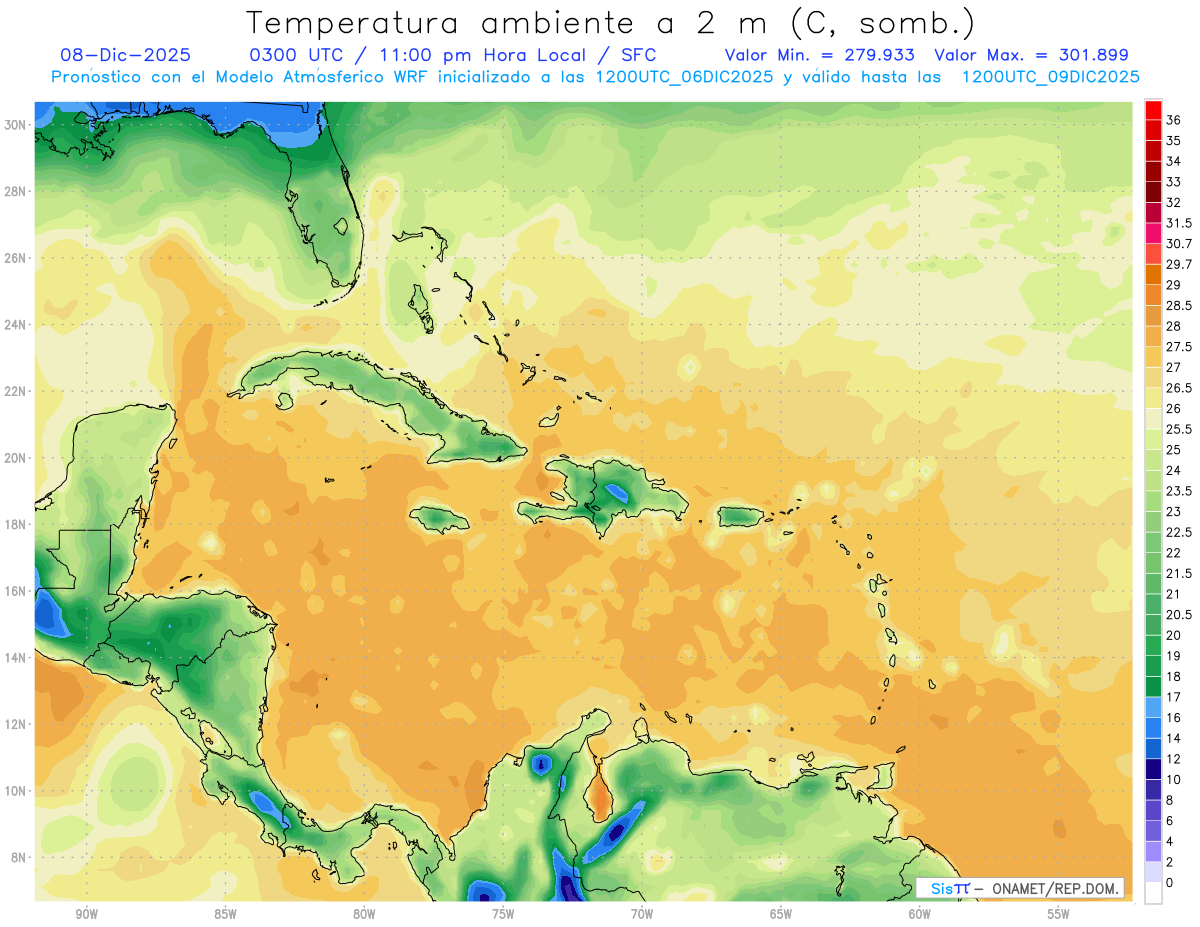
Task: Click the pink legend swatch between 30.7 and 31.5
Action: 1153,233
